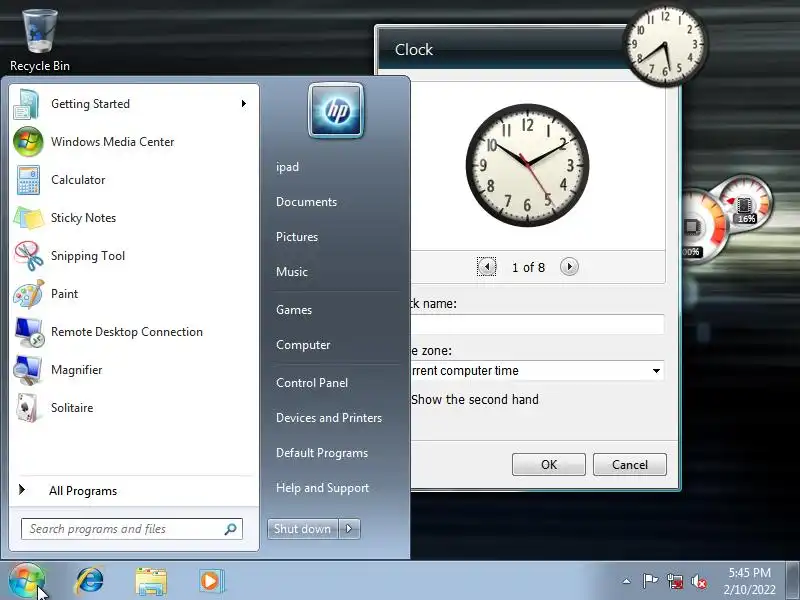
Task: Open Games from Start menu
Action: point(294,310)
